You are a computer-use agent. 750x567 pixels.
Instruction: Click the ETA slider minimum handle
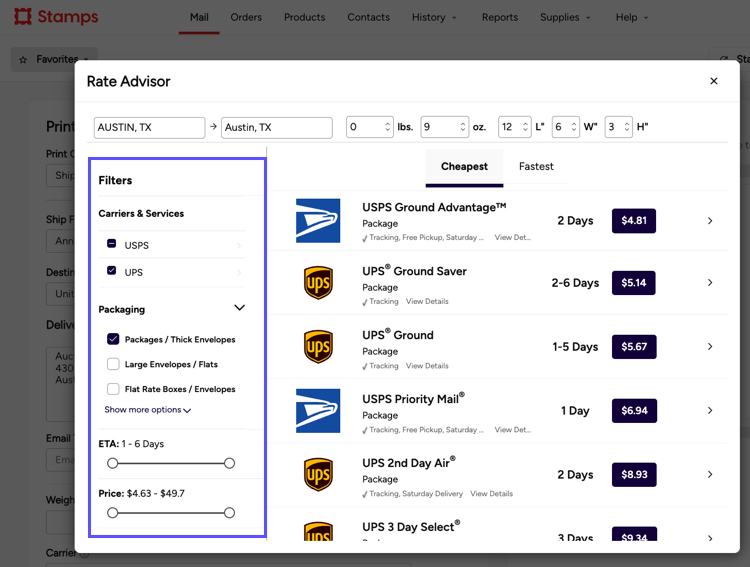[x=112, y=463]
